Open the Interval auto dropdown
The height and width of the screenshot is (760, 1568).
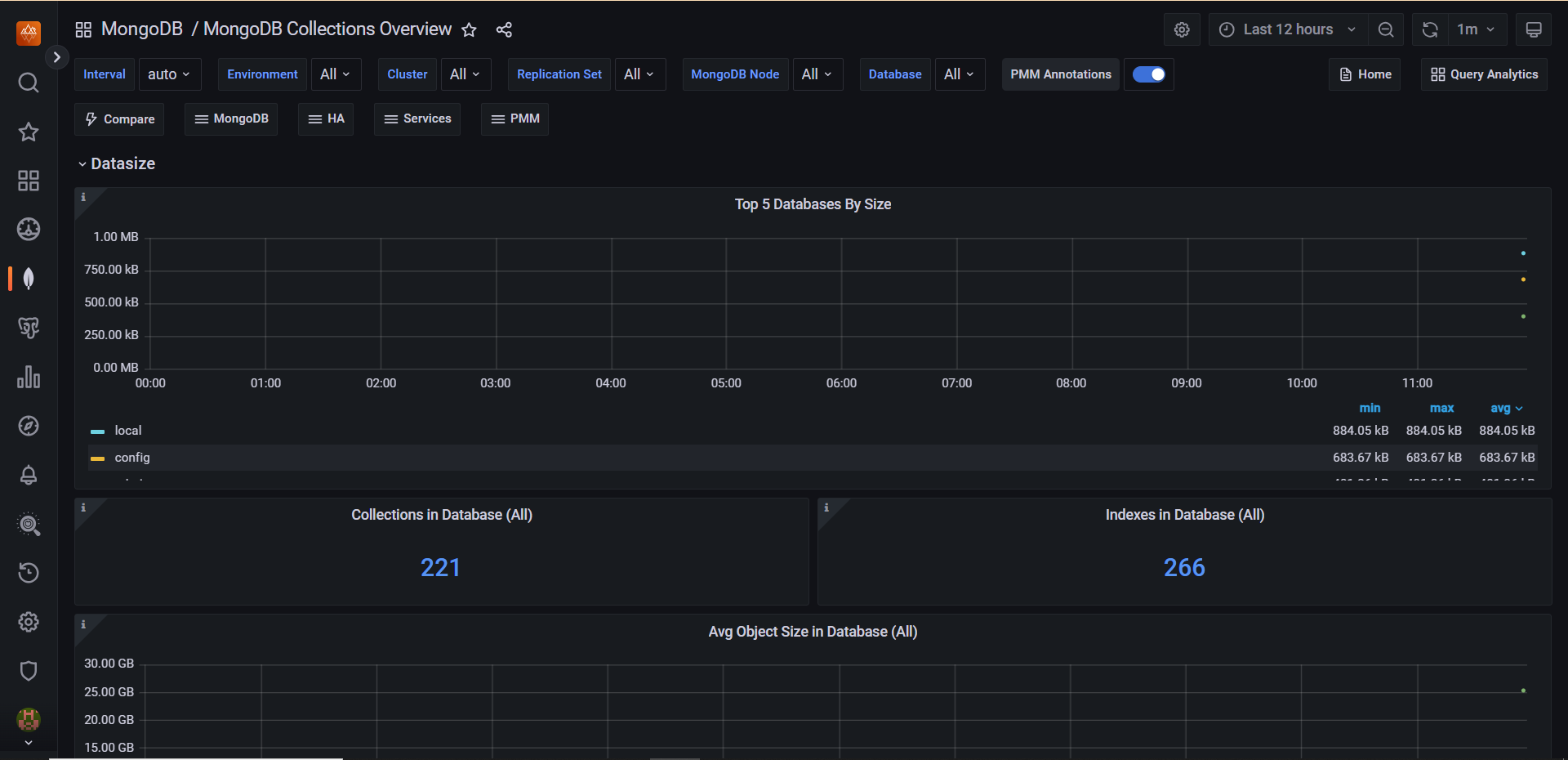pos(169,74)
